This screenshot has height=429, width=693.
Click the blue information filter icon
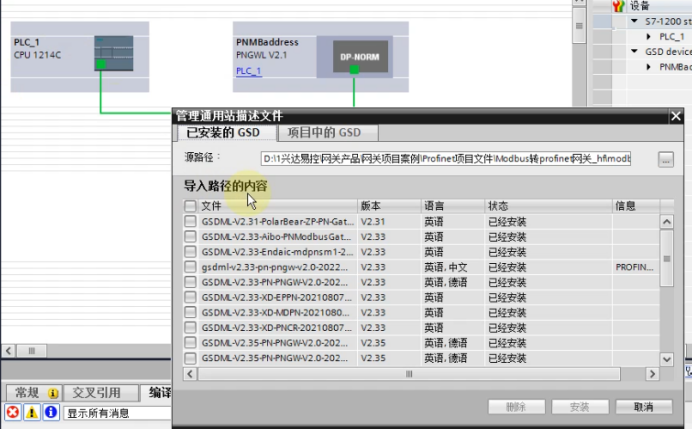click(x=51, y=413)
